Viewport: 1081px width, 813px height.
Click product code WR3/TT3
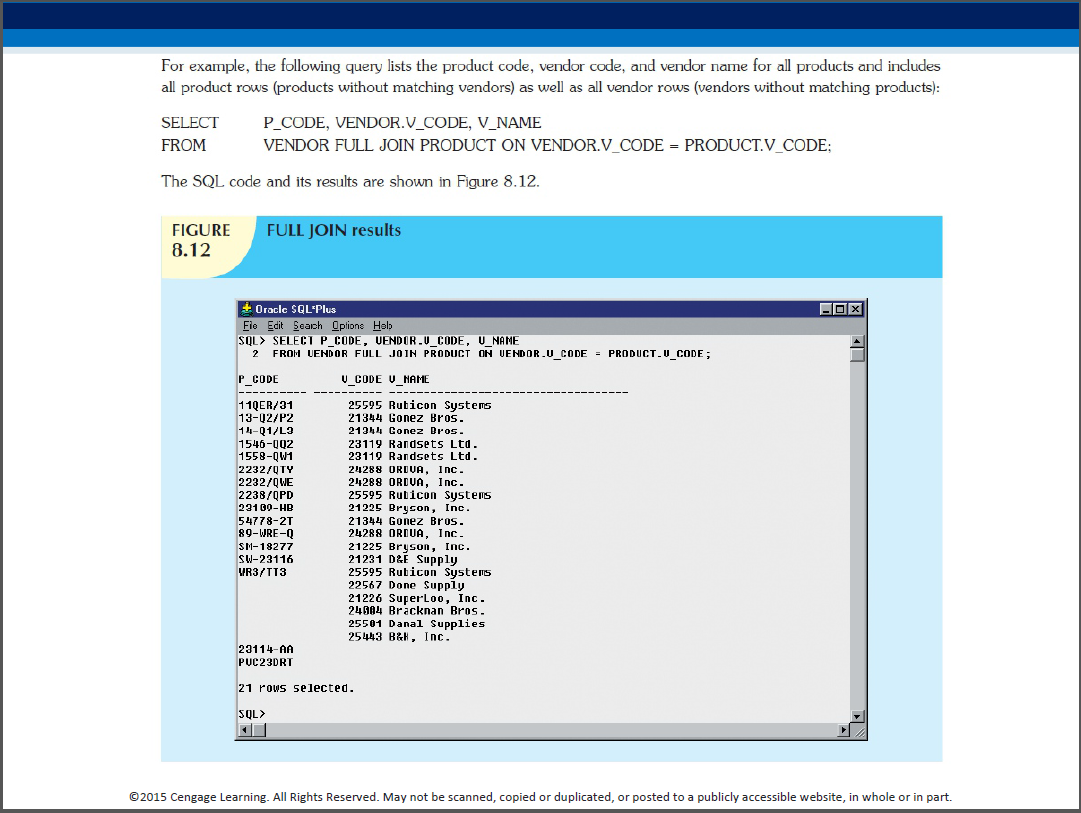pyautogui.click(x=262, y=572)
